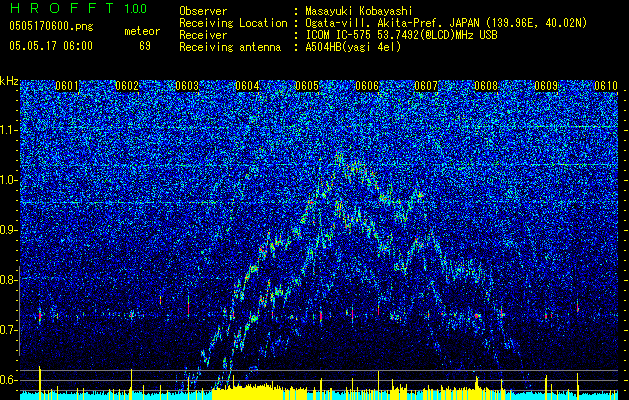
Task: Click the 0602 time marker
Action: tap(127, 86)
